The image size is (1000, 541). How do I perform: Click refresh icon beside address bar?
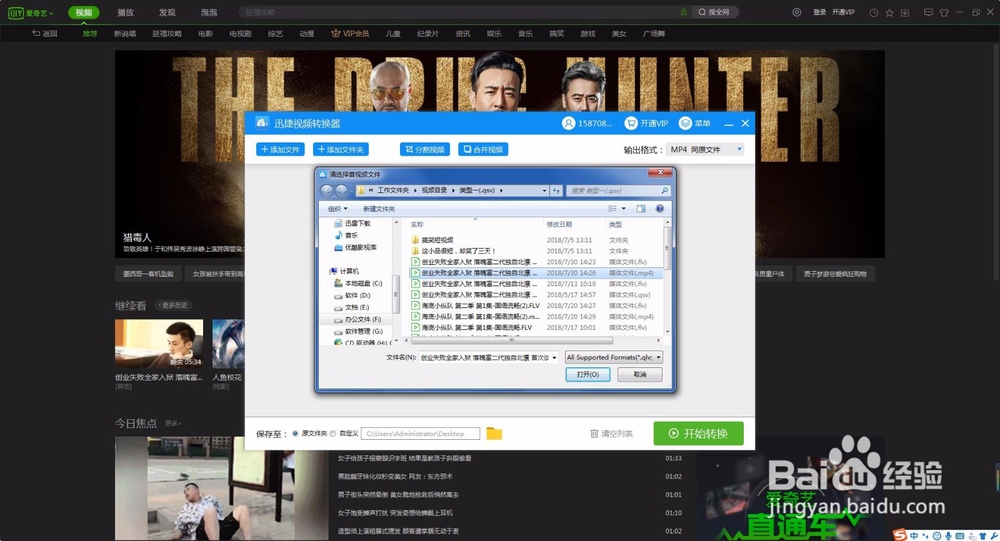point(555,190)
